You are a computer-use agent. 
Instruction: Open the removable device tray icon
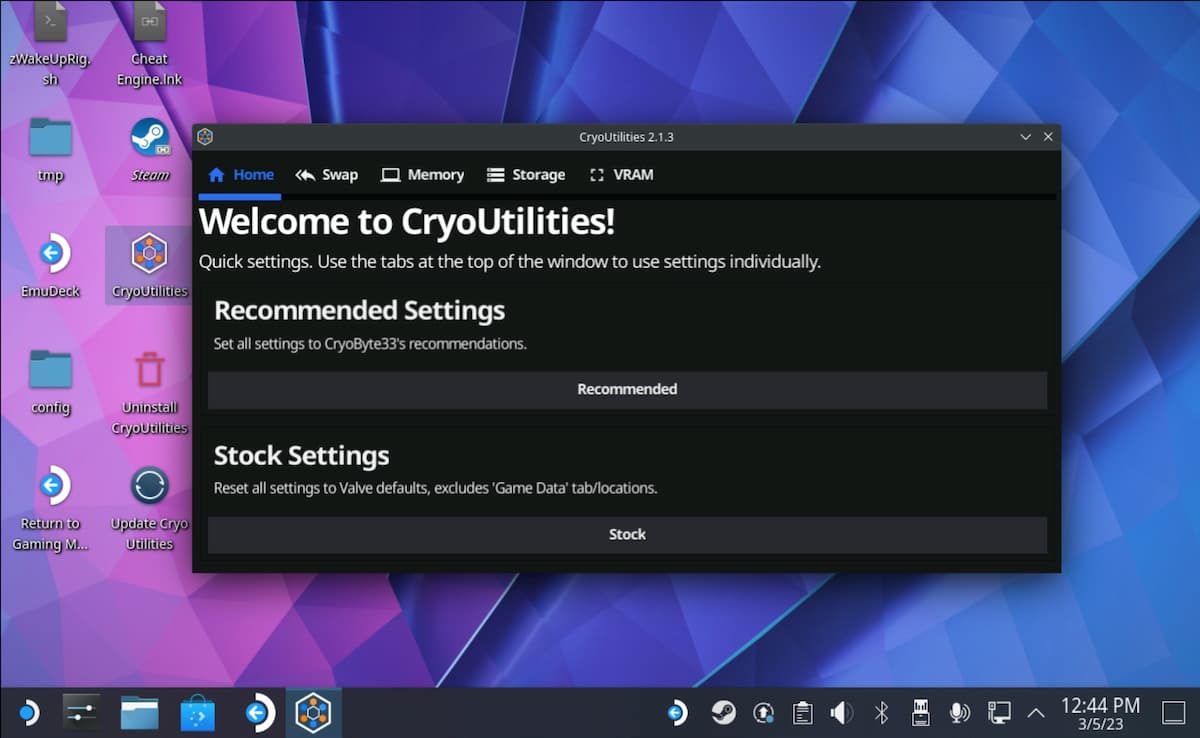click(x=920, y=712)
